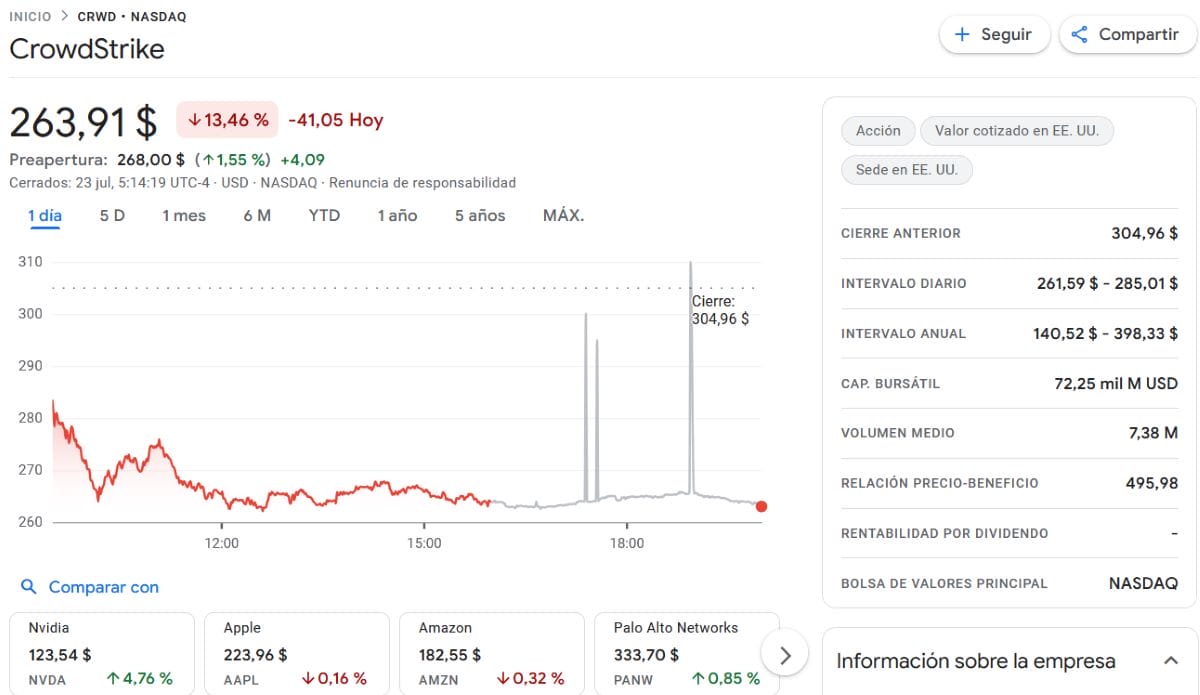Click NVDA 4,76 % up change
The image size is (1200, 695).
pos(139,679)
